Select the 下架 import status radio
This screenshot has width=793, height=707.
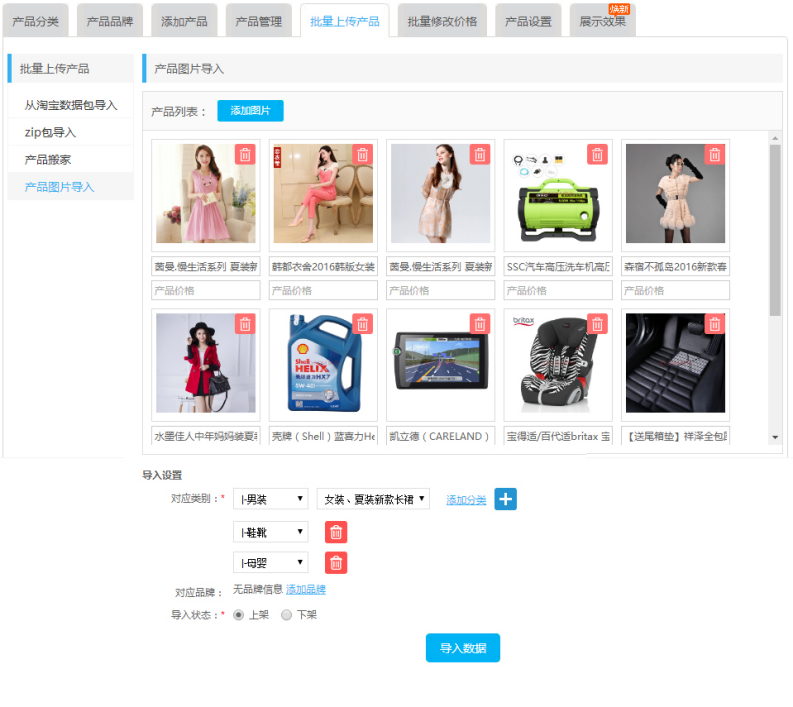pyautogui.click(x=287, y=615)
